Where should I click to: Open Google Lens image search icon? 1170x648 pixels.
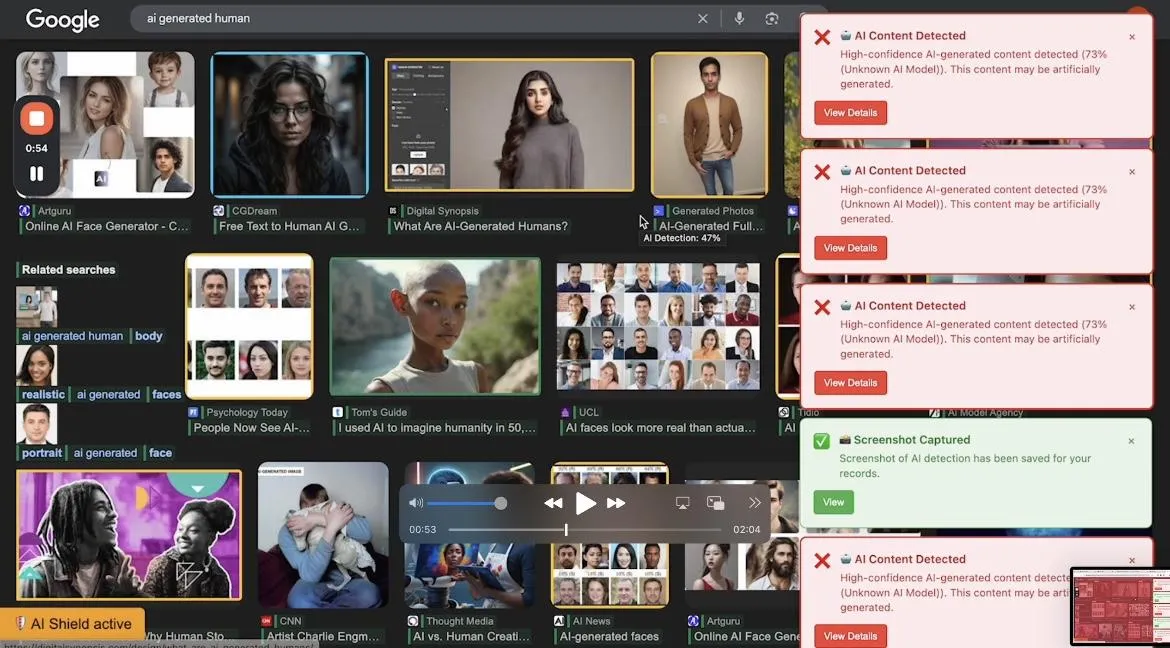[772, 19]
